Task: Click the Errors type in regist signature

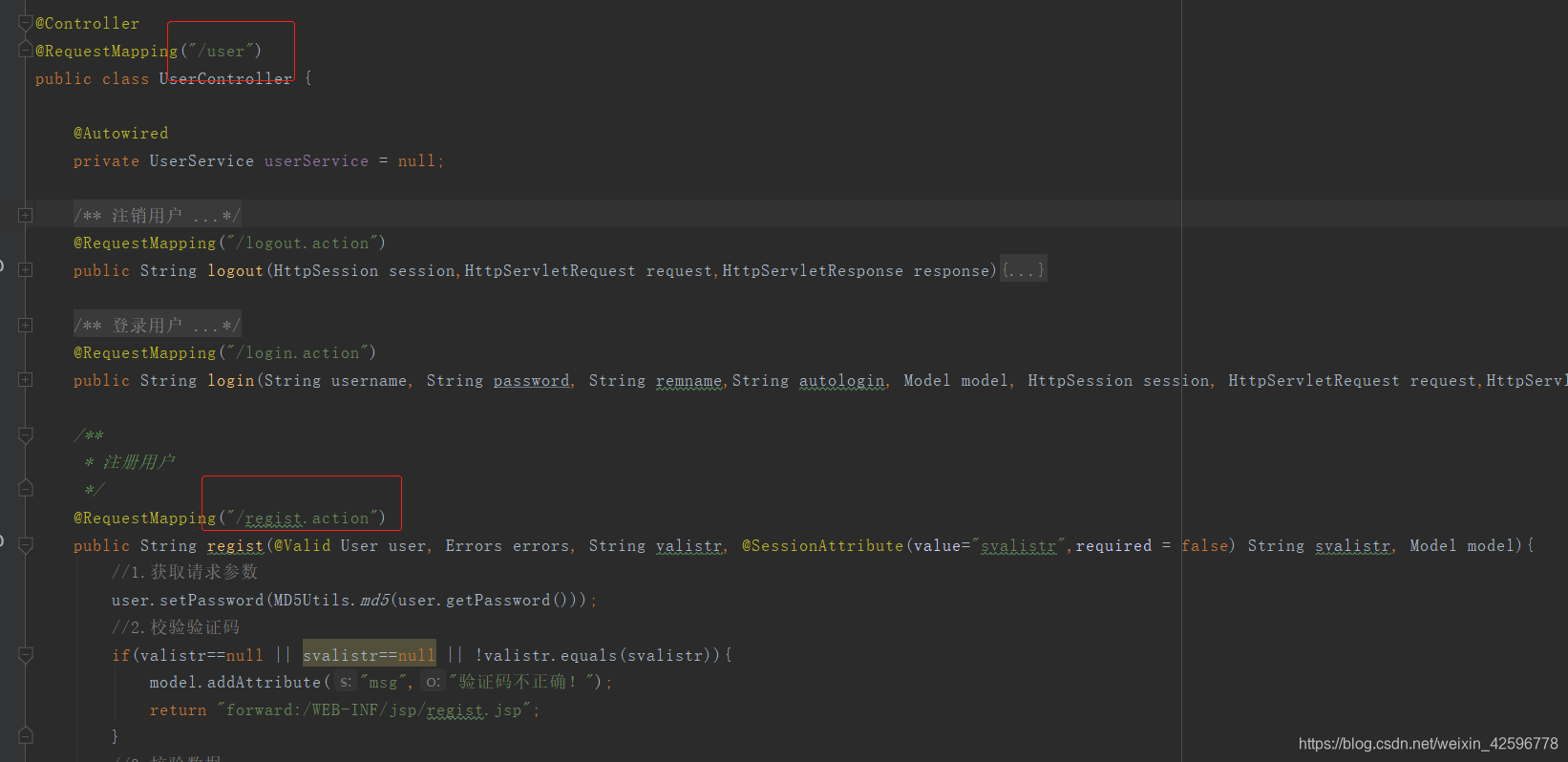Action: tap(474, 545)
